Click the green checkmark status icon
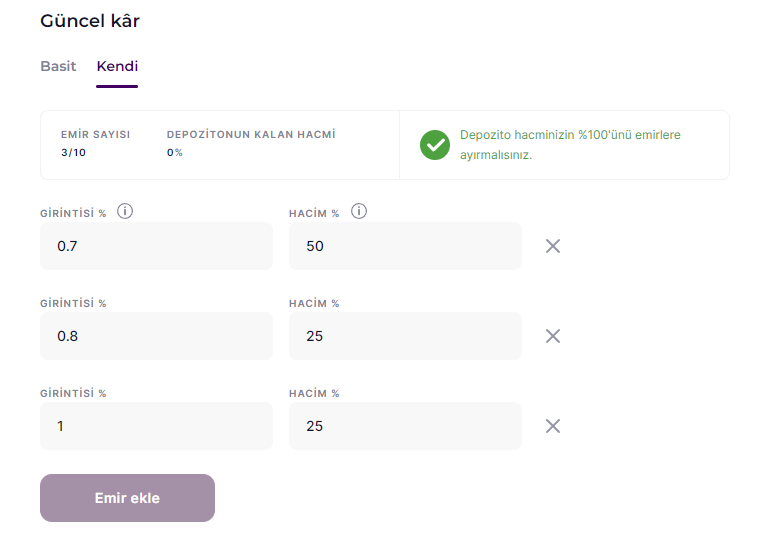Screen dimensions: 759x535 [435, 145]
